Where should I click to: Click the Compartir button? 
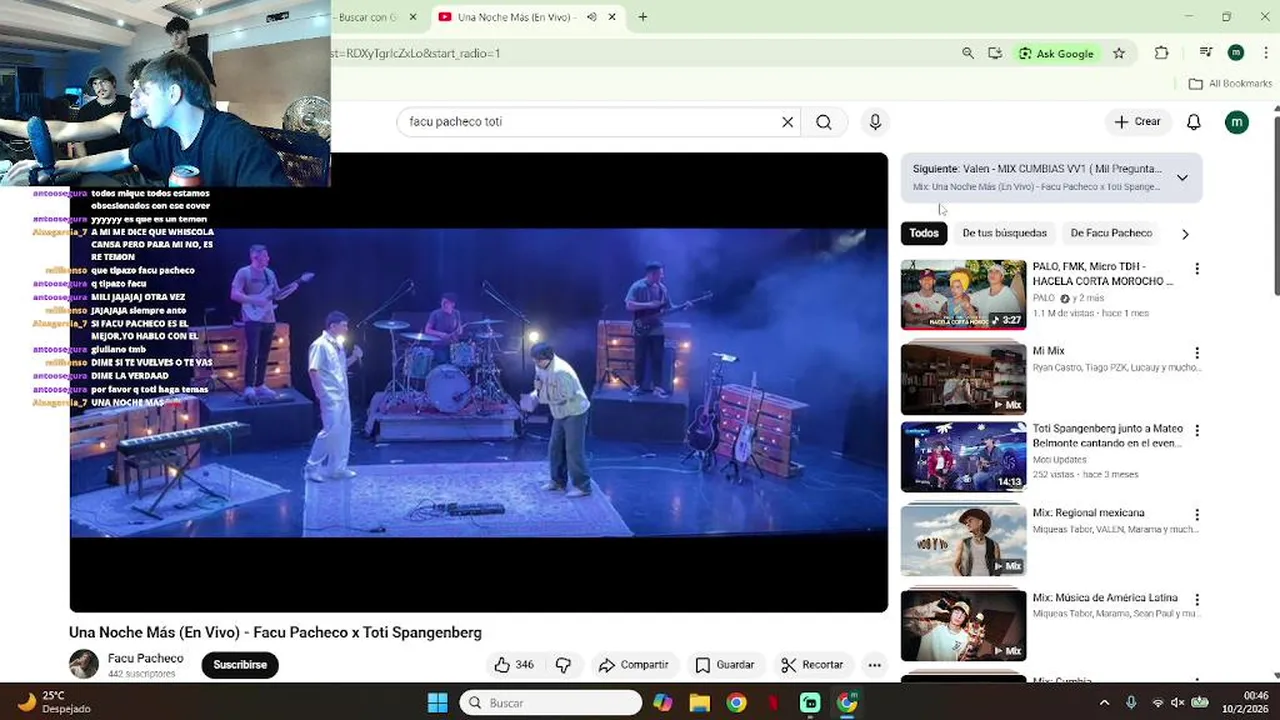633,665
